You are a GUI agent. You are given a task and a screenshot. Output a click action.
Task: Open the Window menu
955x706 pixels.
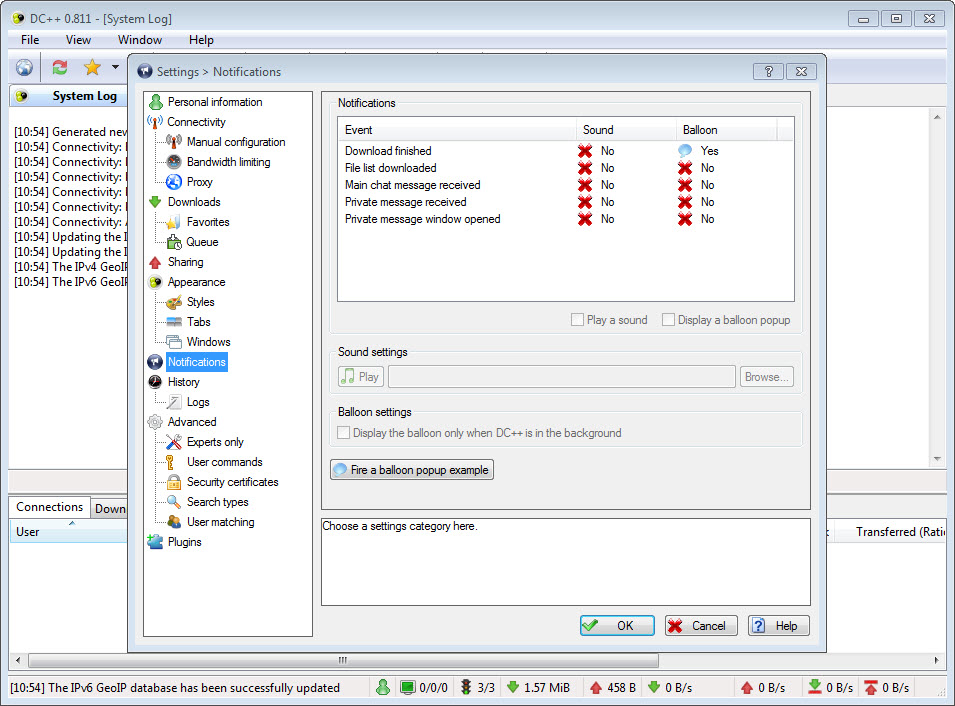pyautogui.click(x=139, y=40)
